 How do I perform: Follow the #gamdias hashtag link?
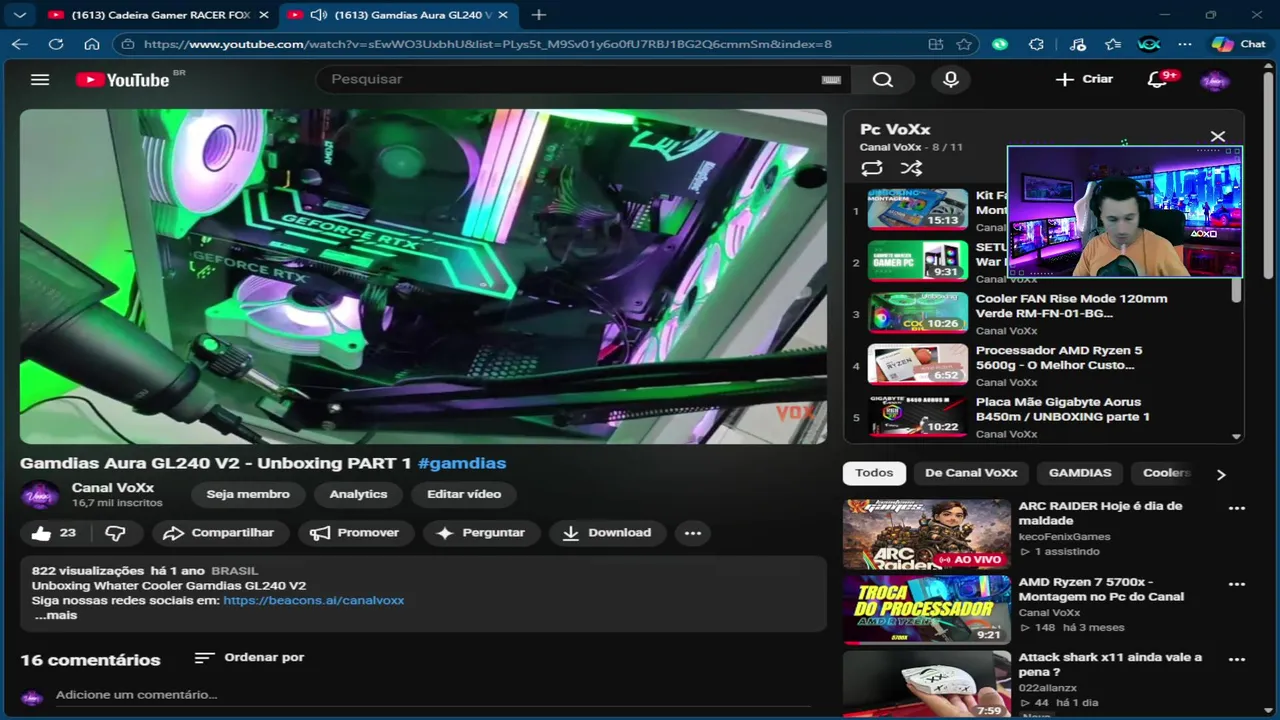[x=462, y=463]
